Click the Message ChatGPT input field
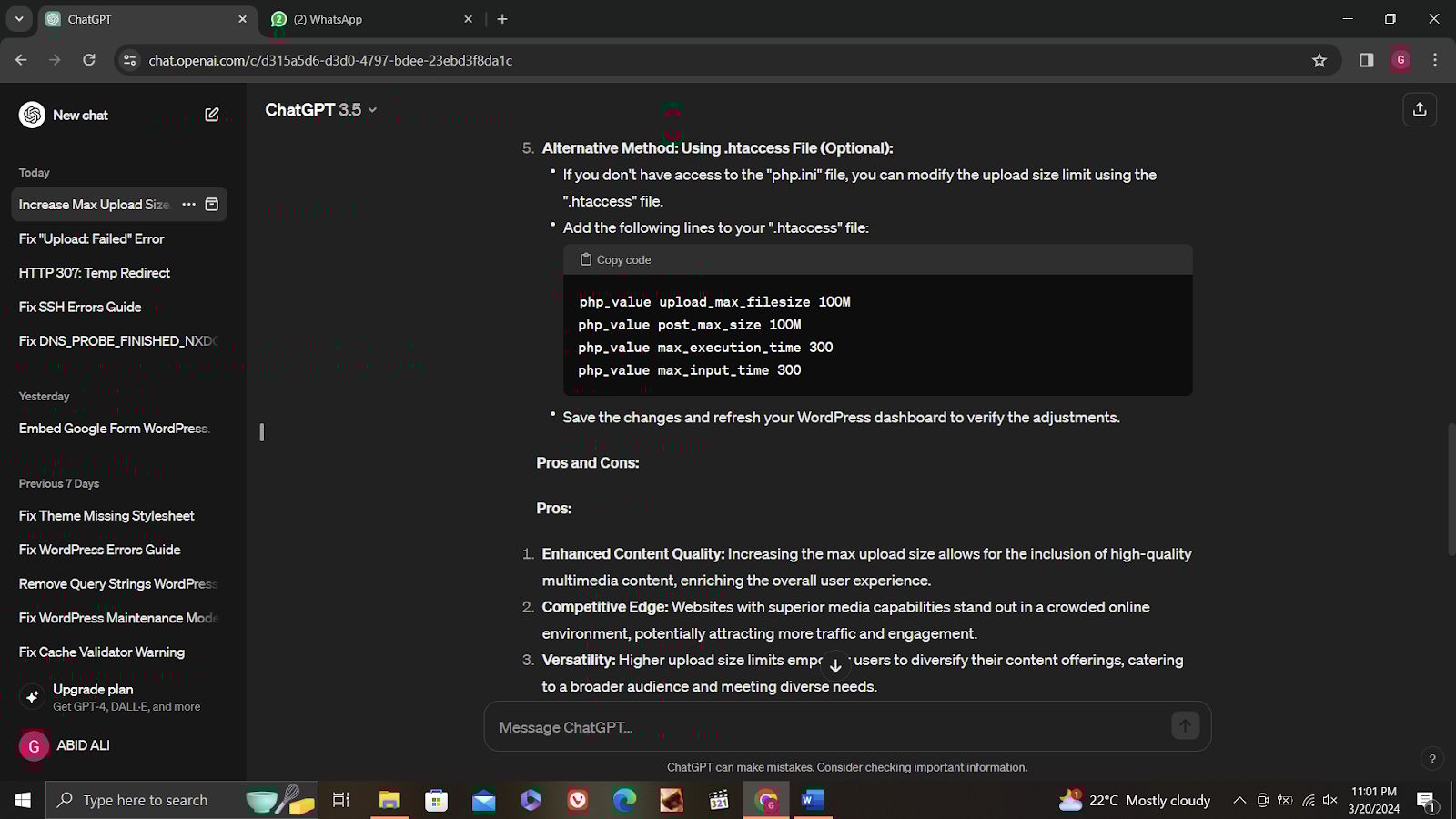 tap(828, 727)
